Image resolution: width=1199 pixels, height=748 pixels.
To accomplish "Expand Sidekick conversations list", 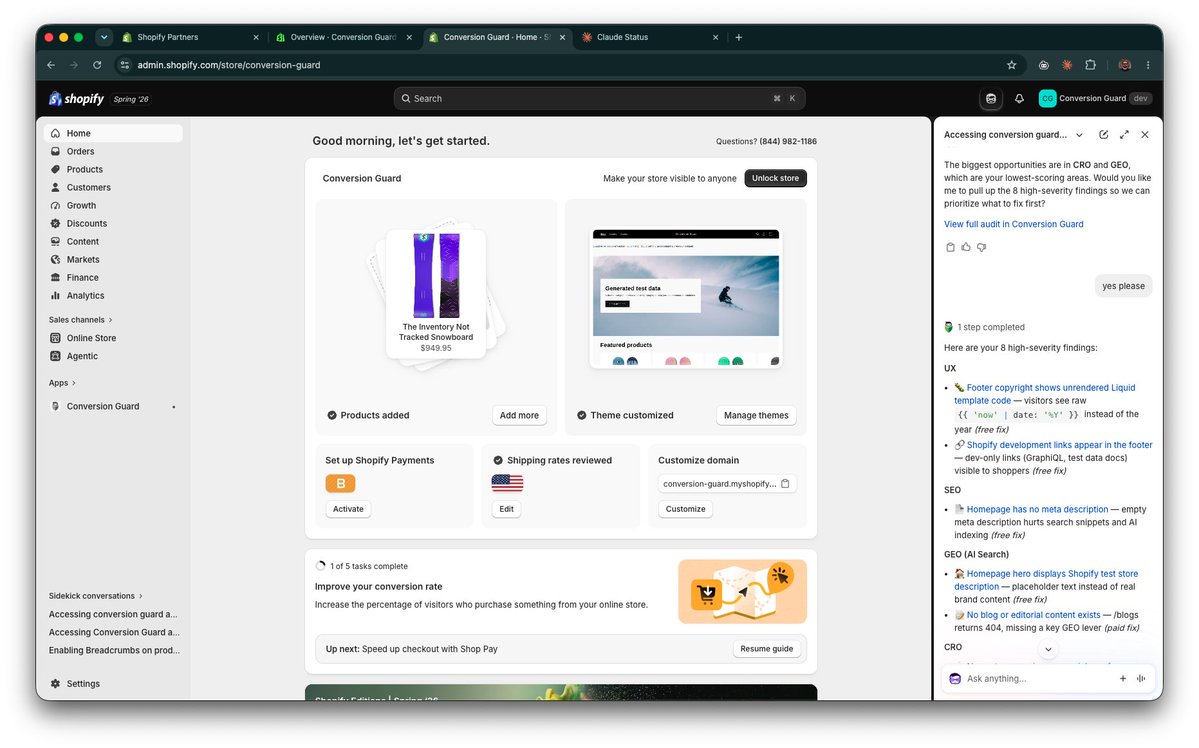I will point(96,596).
